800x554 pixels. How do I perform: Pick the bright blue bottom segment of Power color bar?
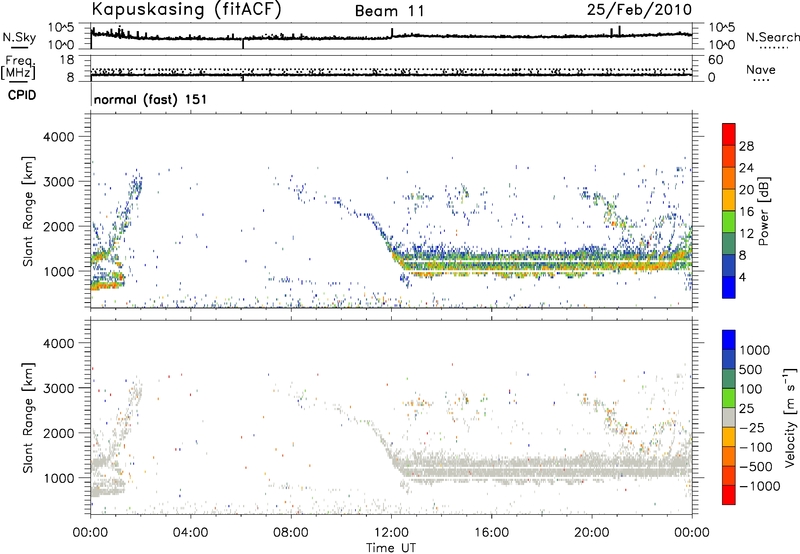pos(729,287)
